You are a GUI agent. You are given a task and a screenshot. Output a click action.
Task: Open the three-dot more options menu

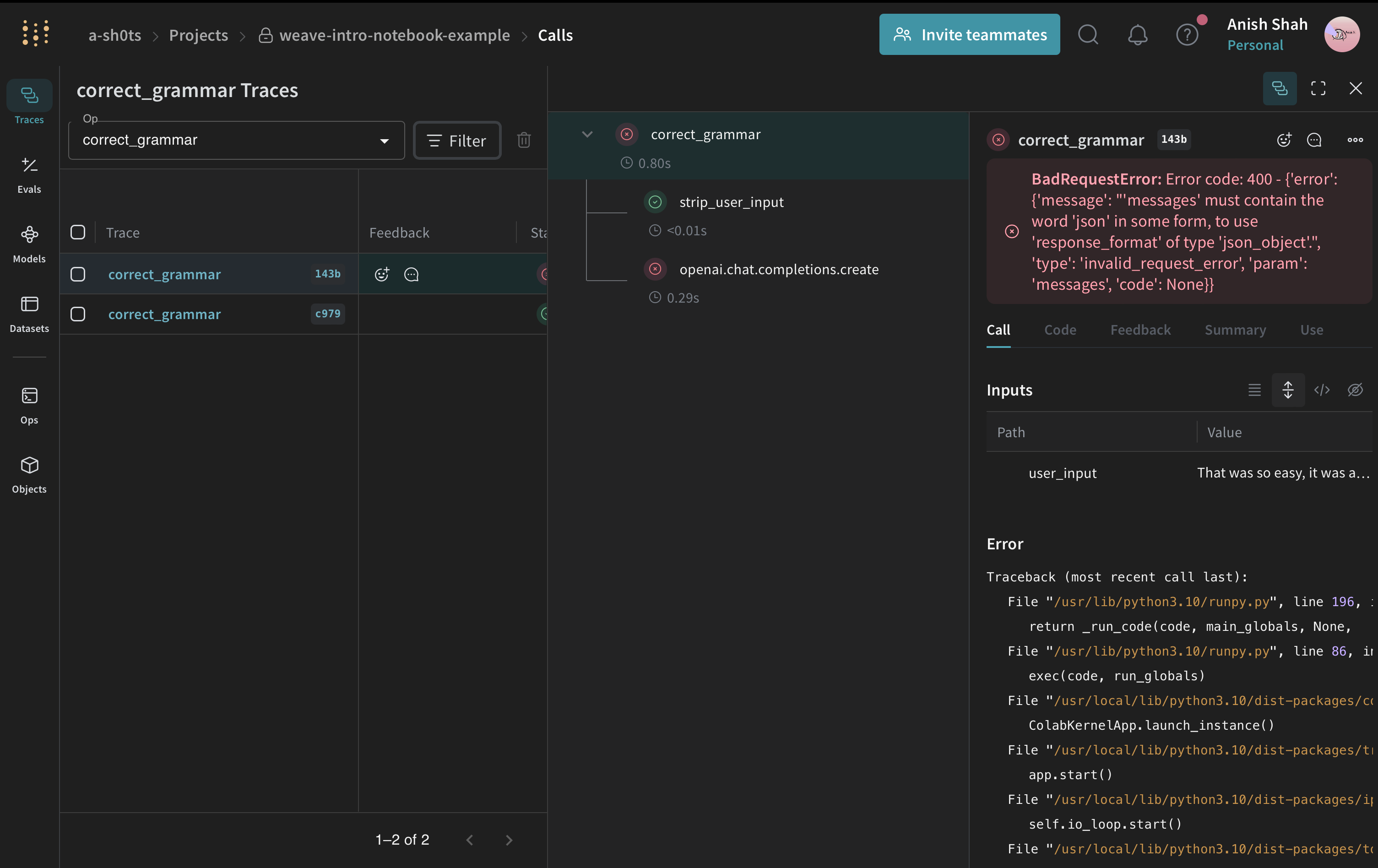tap(1355, 140)
